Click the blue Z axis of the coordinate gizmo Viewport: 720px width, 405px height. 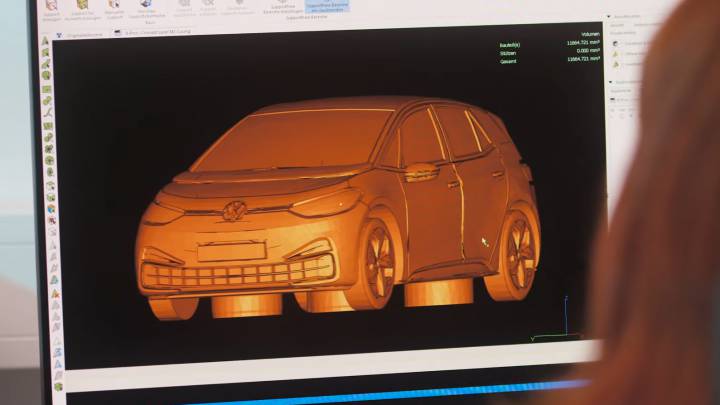coord(566,316)
